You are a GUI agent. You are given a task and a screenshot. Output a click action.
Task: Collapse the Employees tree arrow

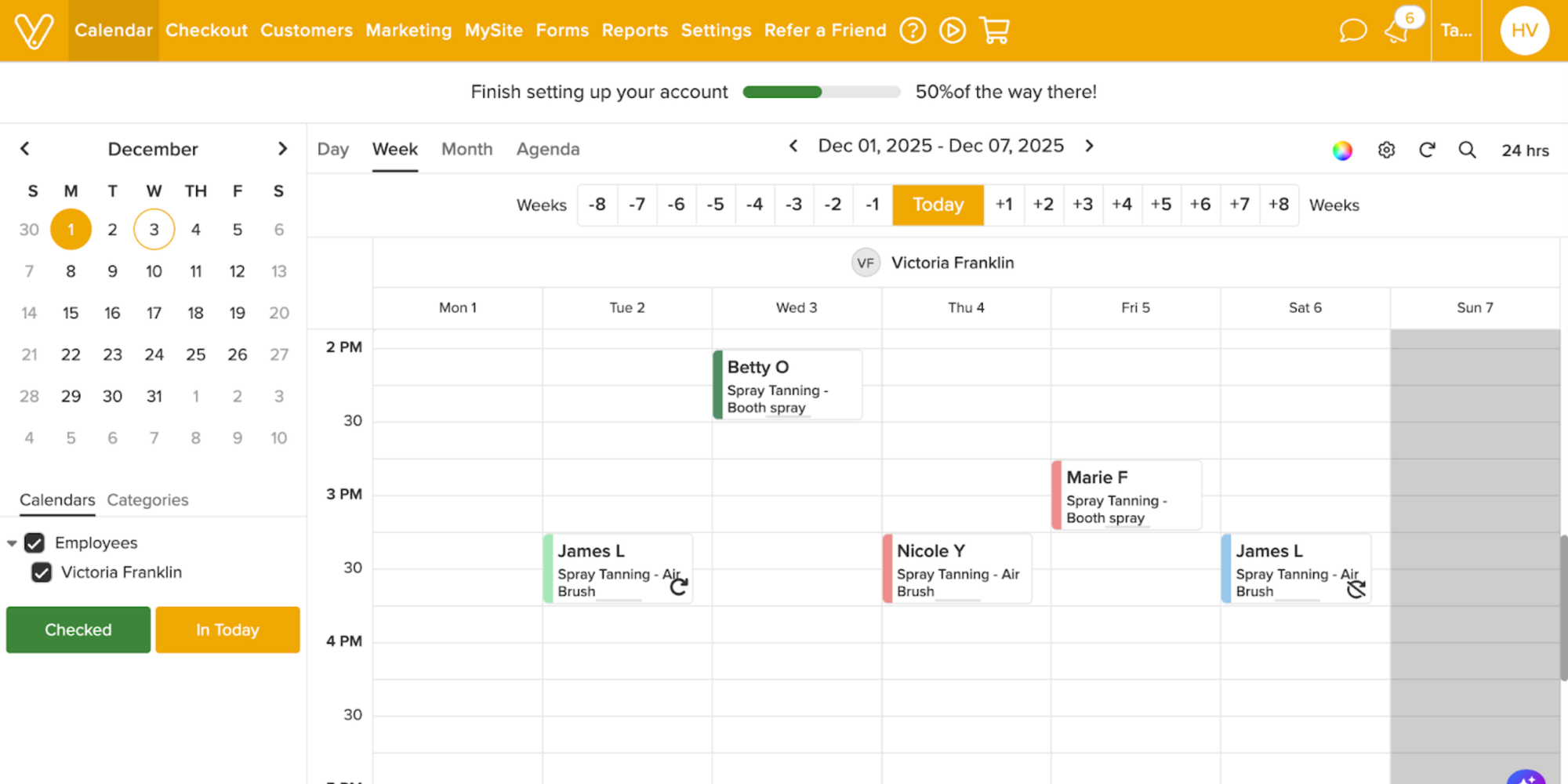[12, 543]
